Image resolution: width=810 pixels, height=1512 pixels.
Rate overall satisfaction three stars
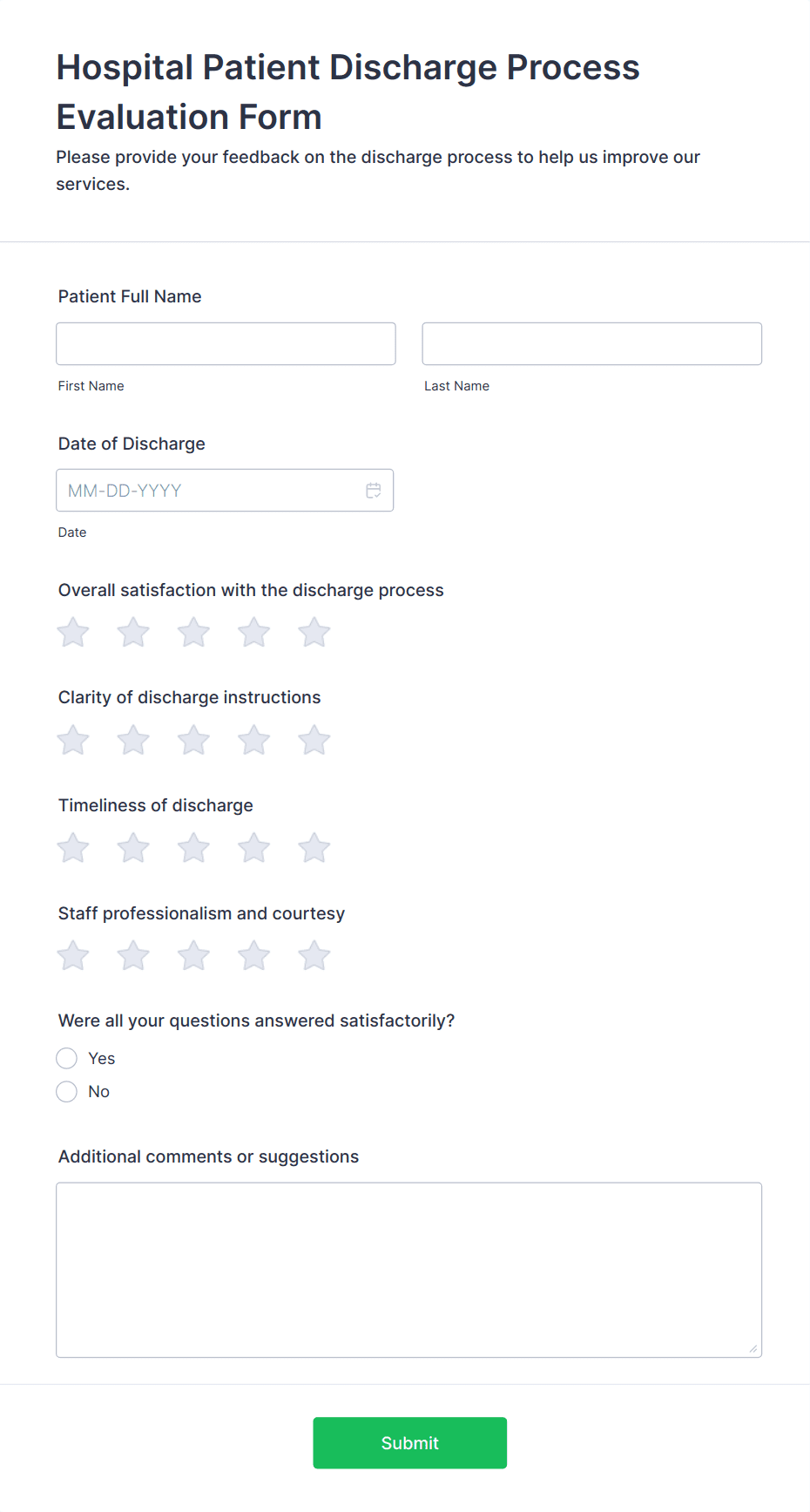click(193, 633)
